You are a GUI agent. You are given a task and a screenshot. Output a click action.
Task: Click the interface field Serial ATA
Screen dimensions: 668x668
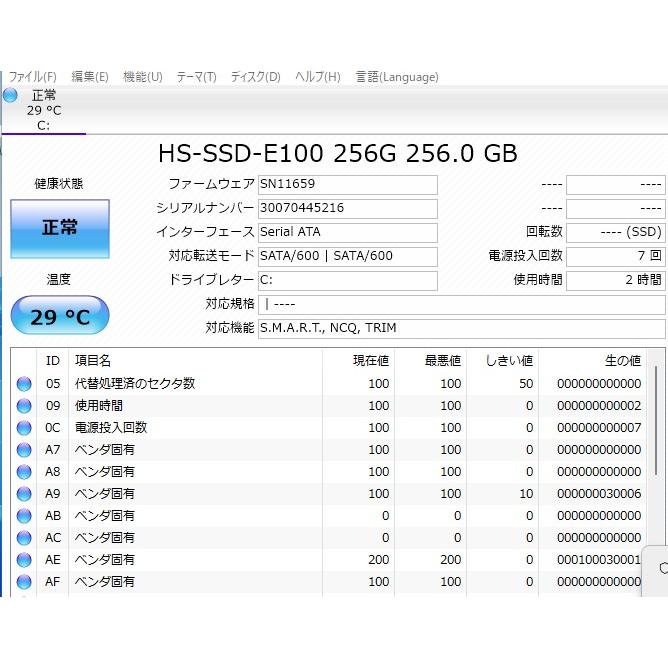point(348,233)
